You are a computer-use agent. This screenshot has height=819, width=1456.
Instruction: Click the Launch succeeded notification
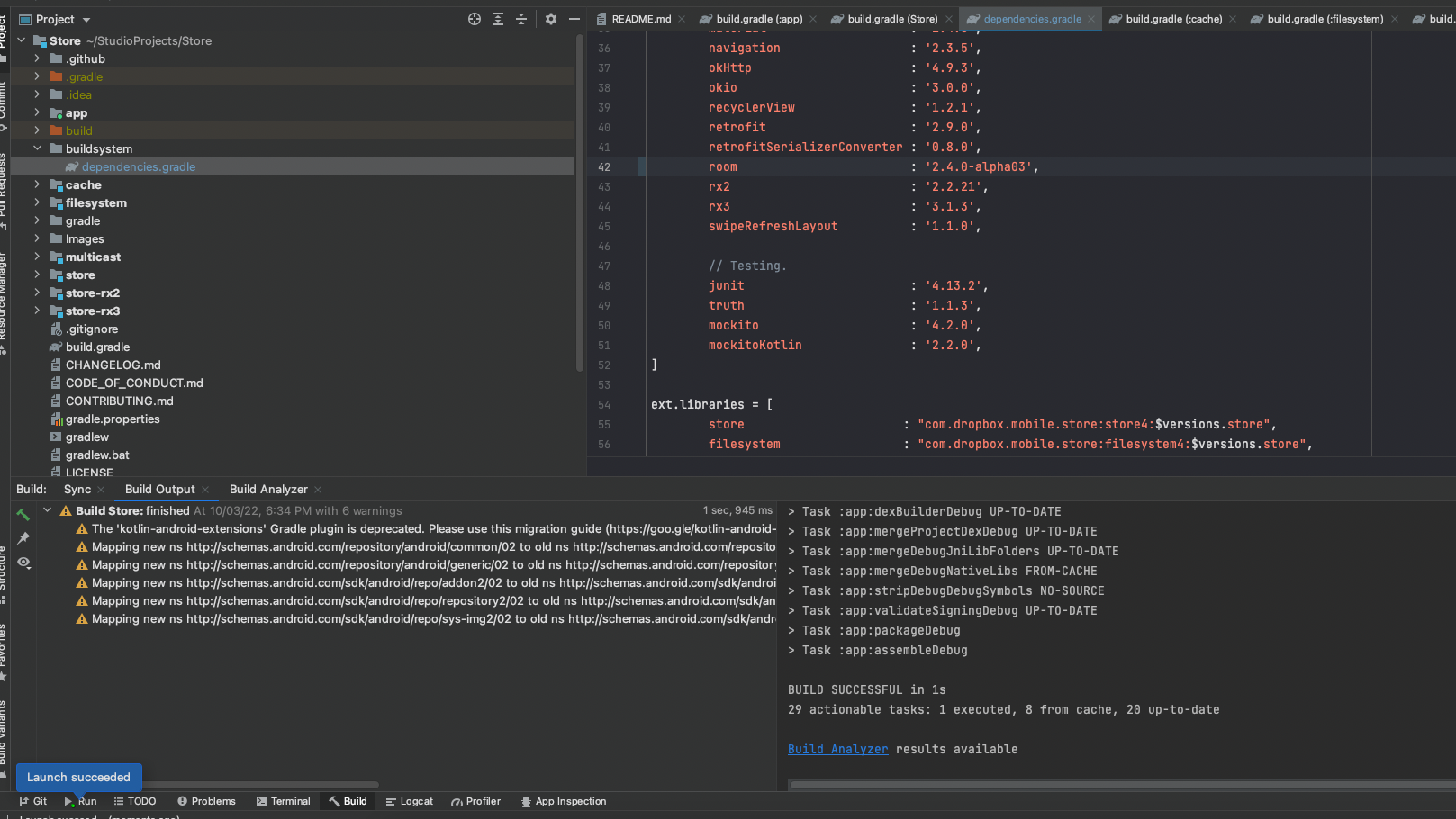pyautogui.click(x=78, y=777)
